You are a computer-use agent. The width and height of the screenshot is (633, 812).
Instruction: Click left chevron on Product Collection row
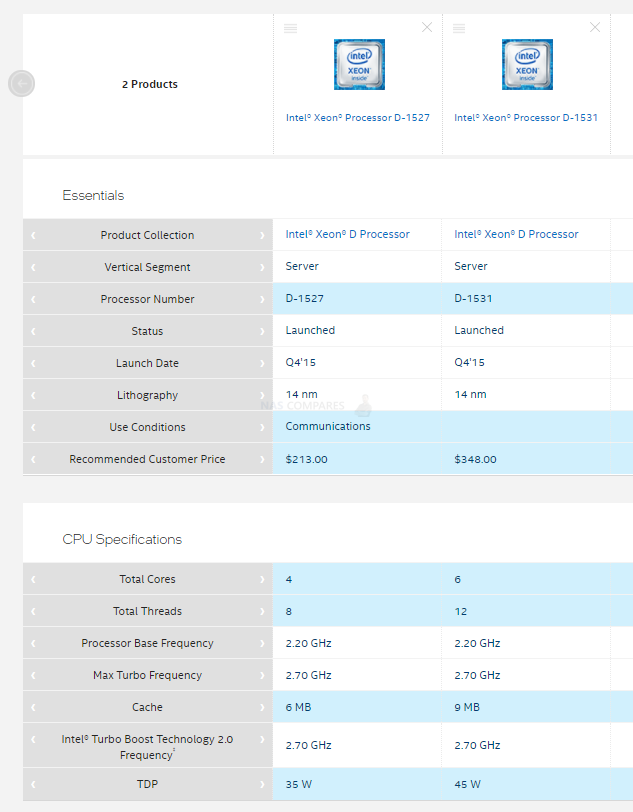(33, 236)
